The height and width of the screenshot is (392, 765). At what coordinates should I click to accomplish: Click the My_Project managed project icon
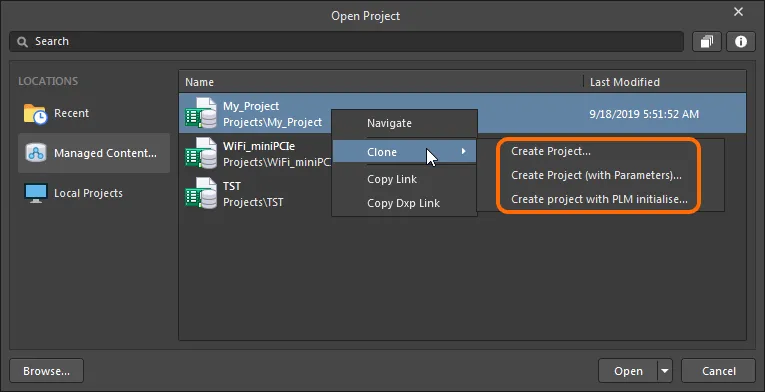tap(201, 114)
